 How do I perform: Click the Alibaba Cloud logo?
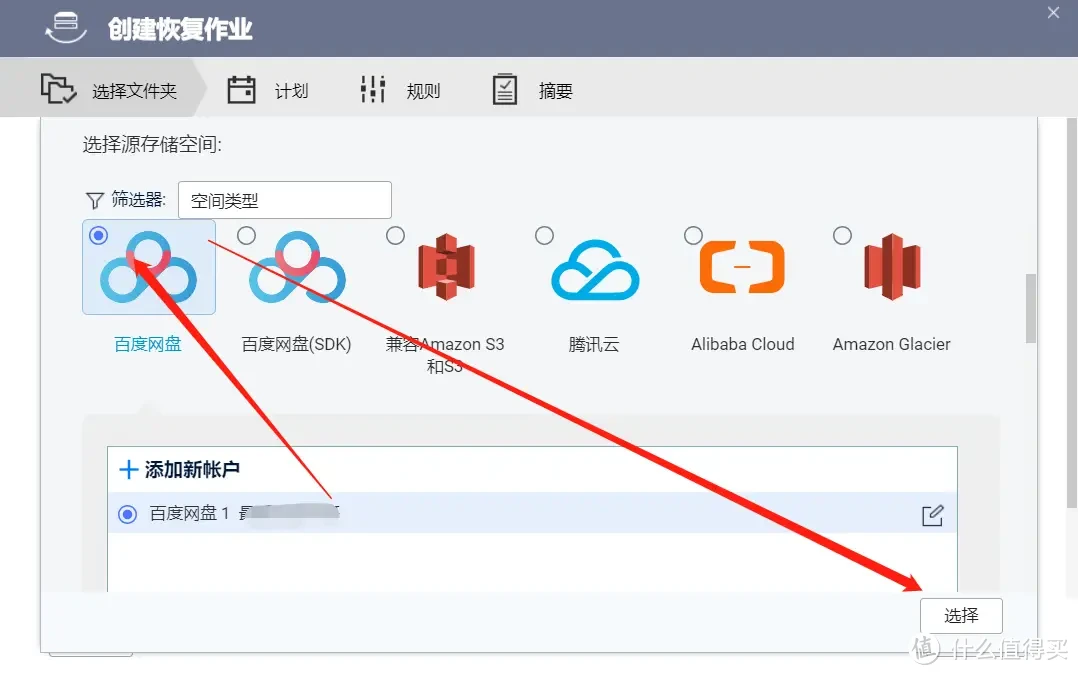742,267
